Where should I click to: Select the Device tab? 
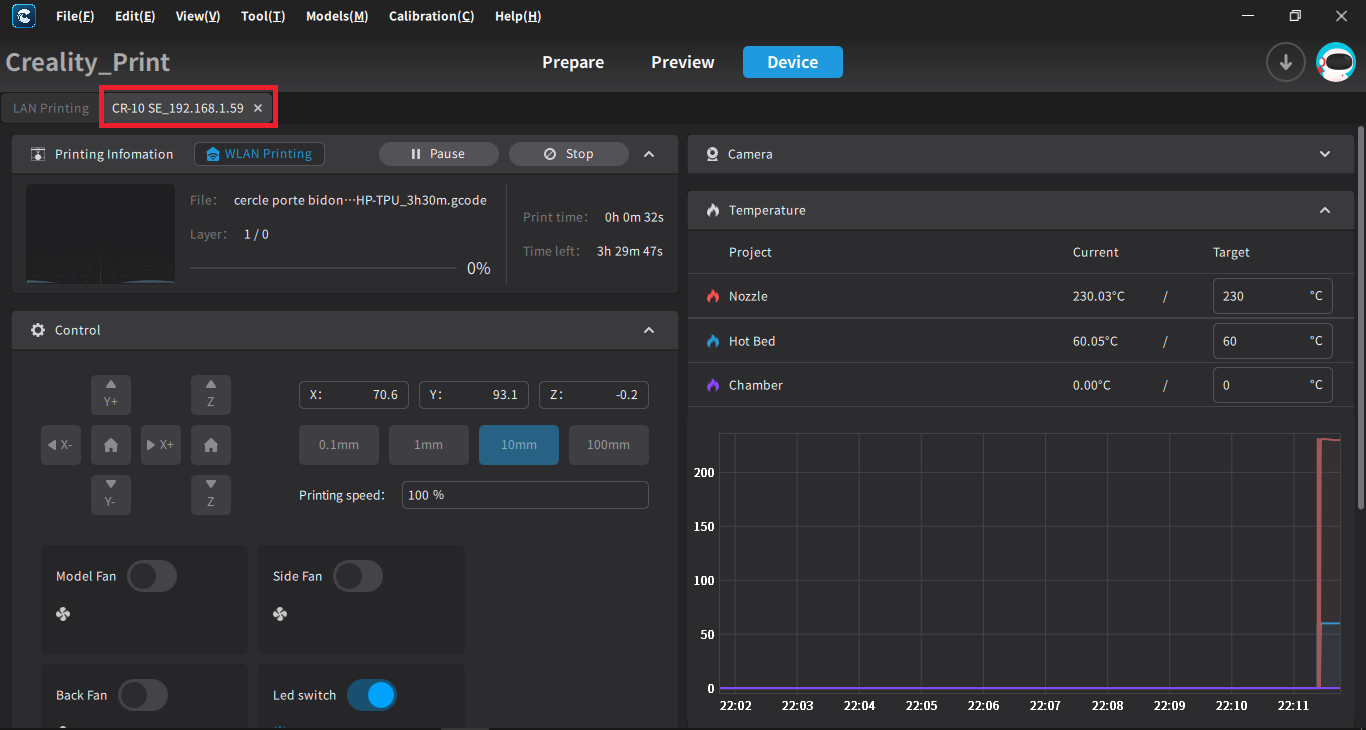click(793, 62)
